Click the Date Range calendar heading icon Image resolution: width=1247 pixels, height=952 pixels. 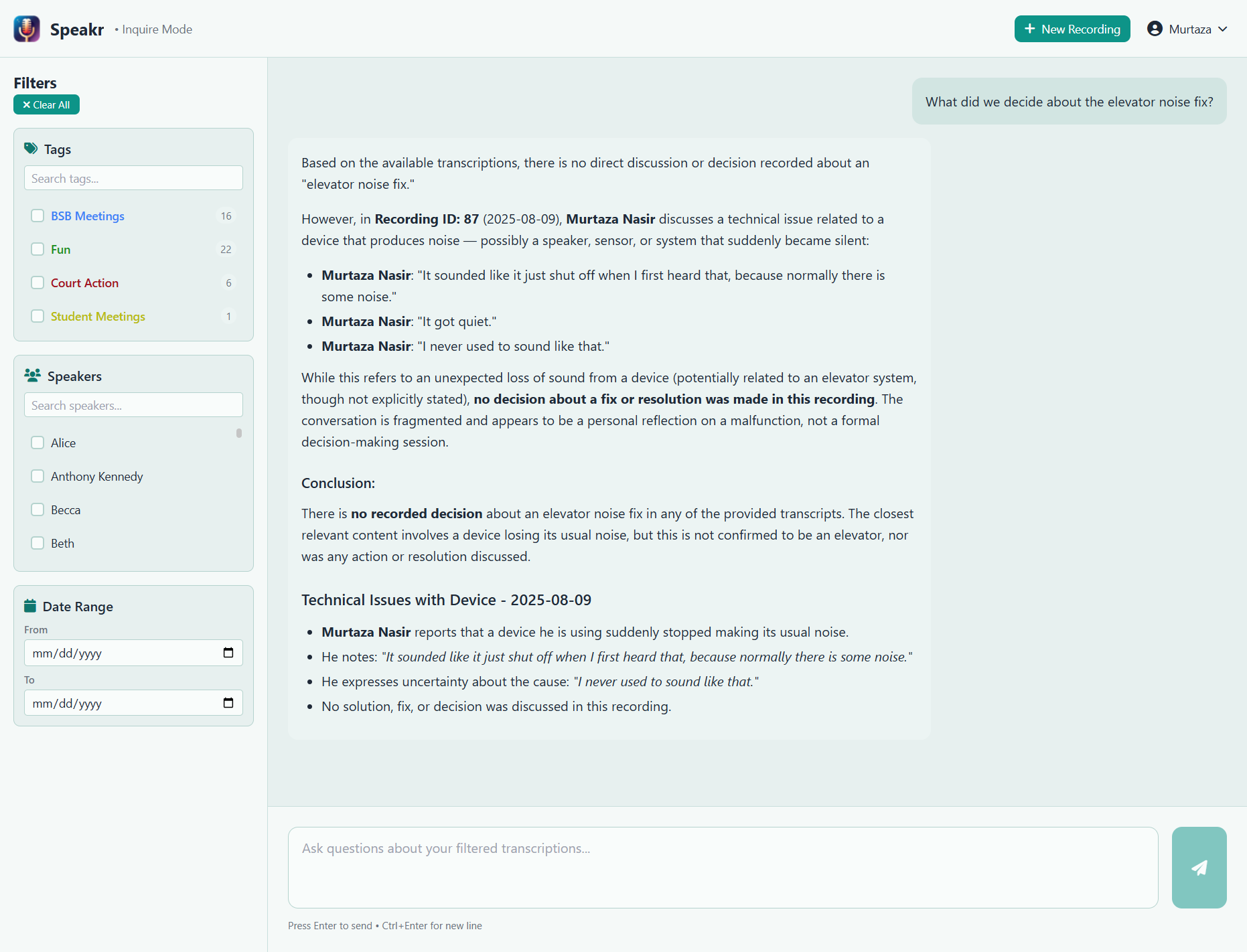coord(30,606)
